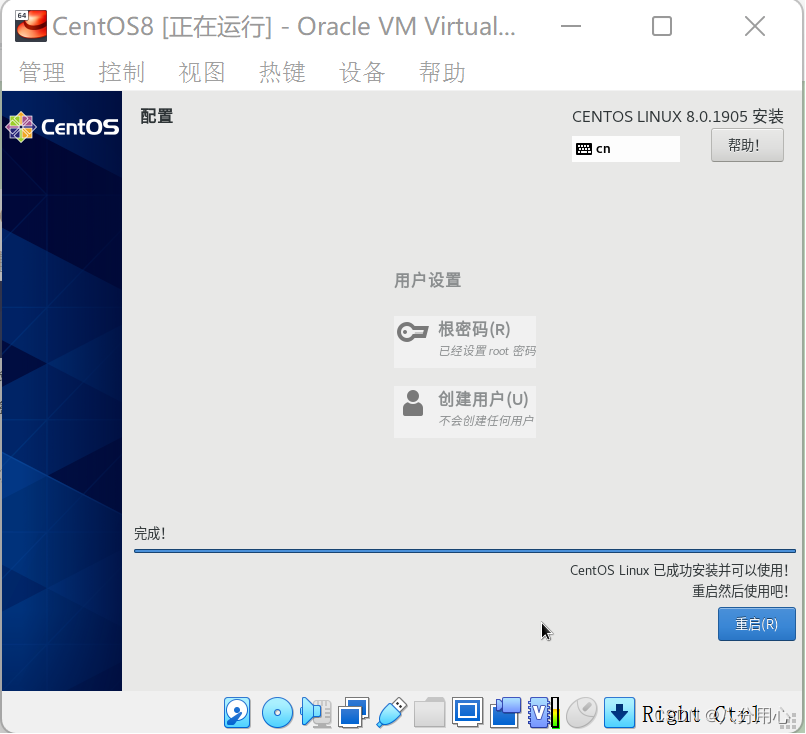Click the network adapter status icon
The width and height of the screenshot is (806, 734).
pyautogui.click(x=354, y=712)
